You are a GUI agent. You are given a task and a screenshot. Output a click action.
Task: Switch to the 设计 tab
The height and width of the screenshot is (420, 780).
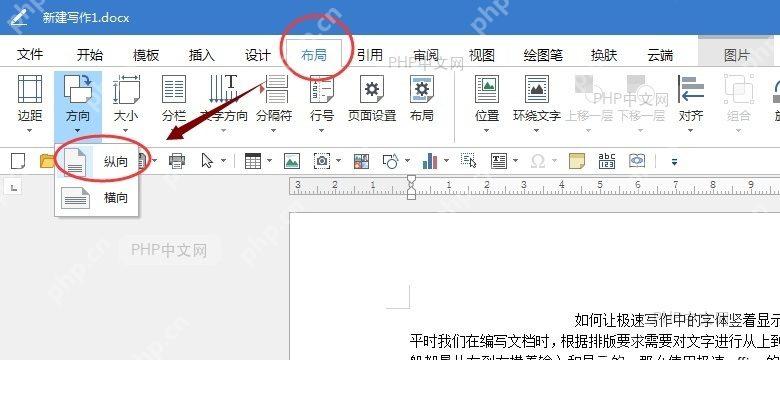(258, 54)
